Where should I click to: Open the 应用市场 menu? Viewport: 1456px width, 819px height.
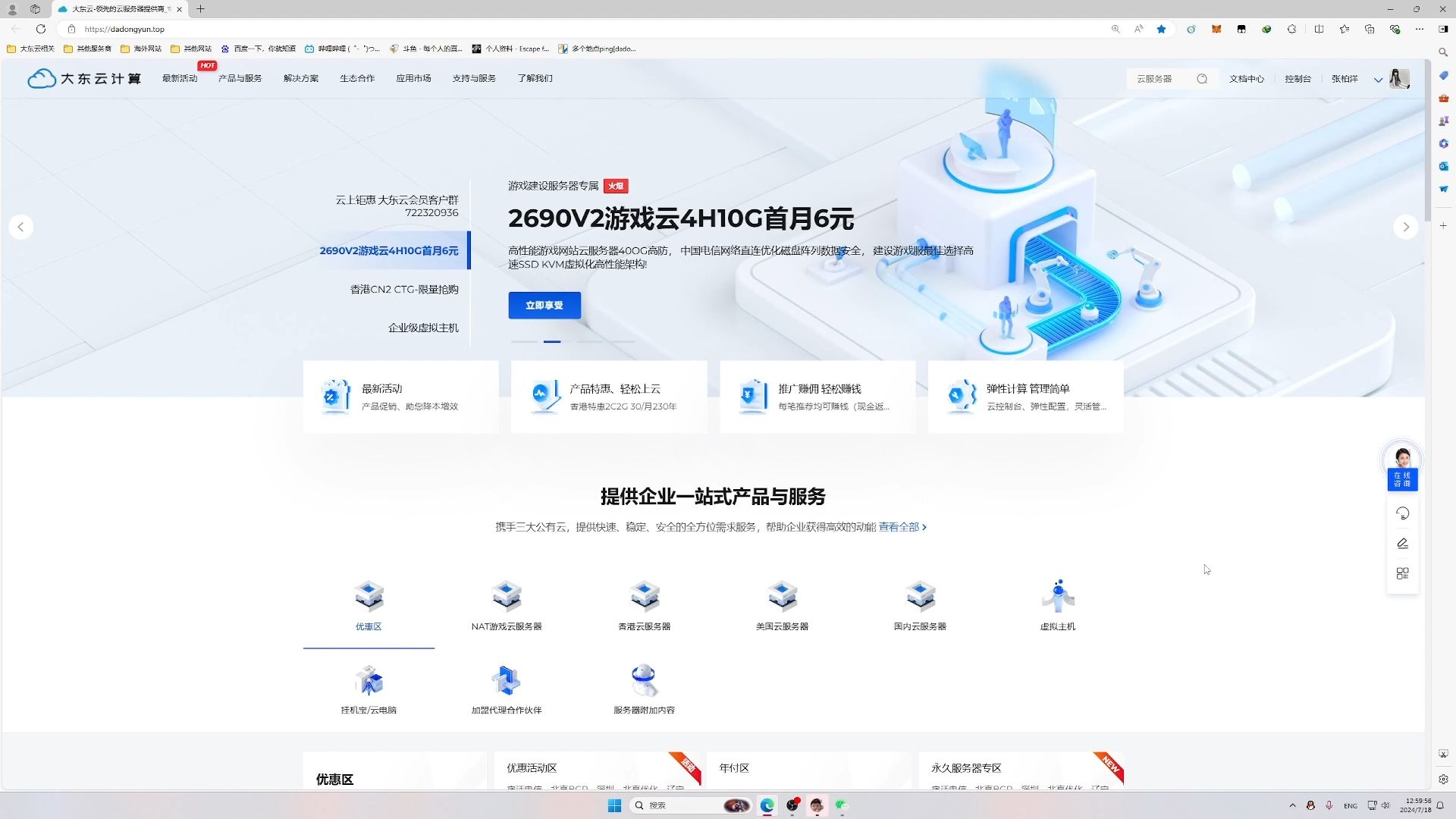pos(413,79)
